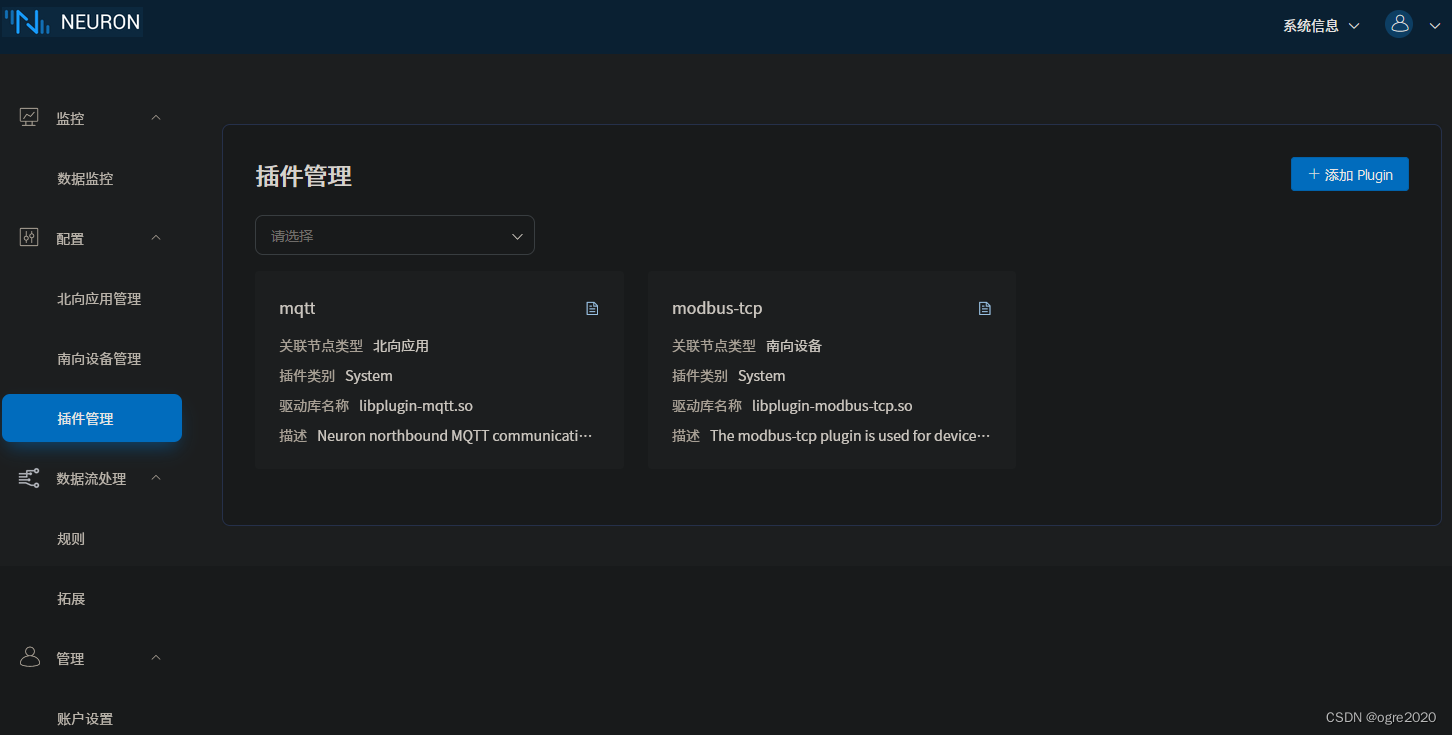The height and width of the screenshot is (735, 1452).
Task: Open the mqtt plugin document icon
Action: pos(592,308)
